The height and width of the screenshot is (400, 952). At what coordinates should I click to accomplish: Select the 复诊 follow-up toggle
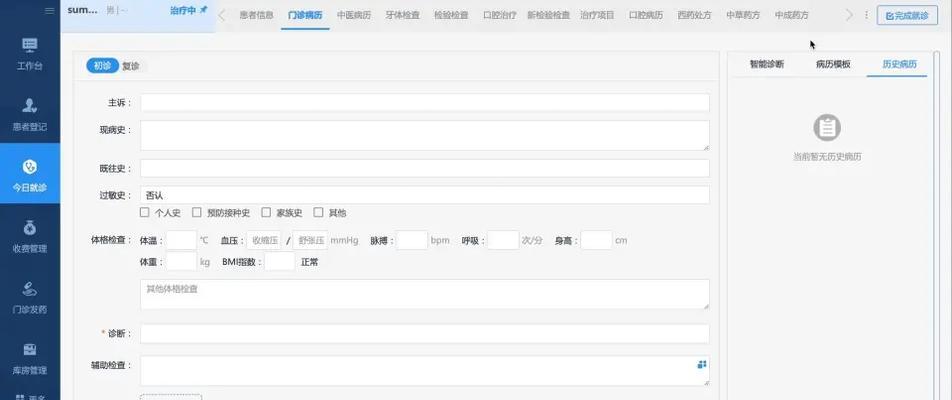pyautogui.click(x=131, y=66)
